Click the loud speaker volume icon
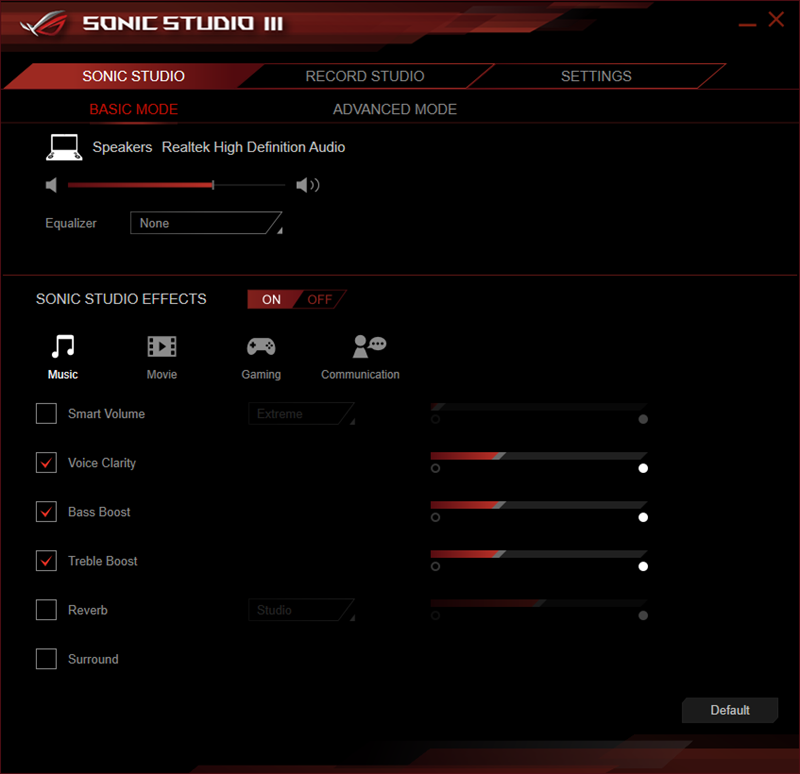 pyautogui.click(x=307, y=185)
